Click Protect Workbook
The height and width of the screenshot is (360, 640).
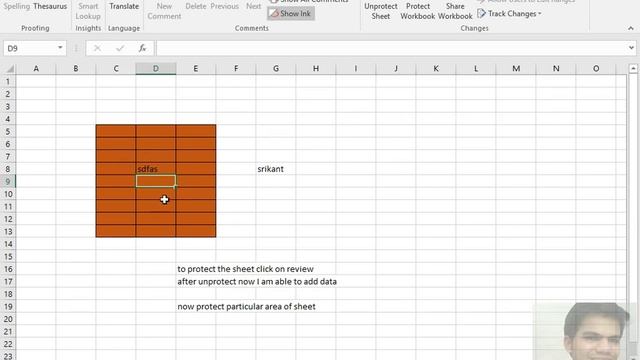tap(418, 11)
